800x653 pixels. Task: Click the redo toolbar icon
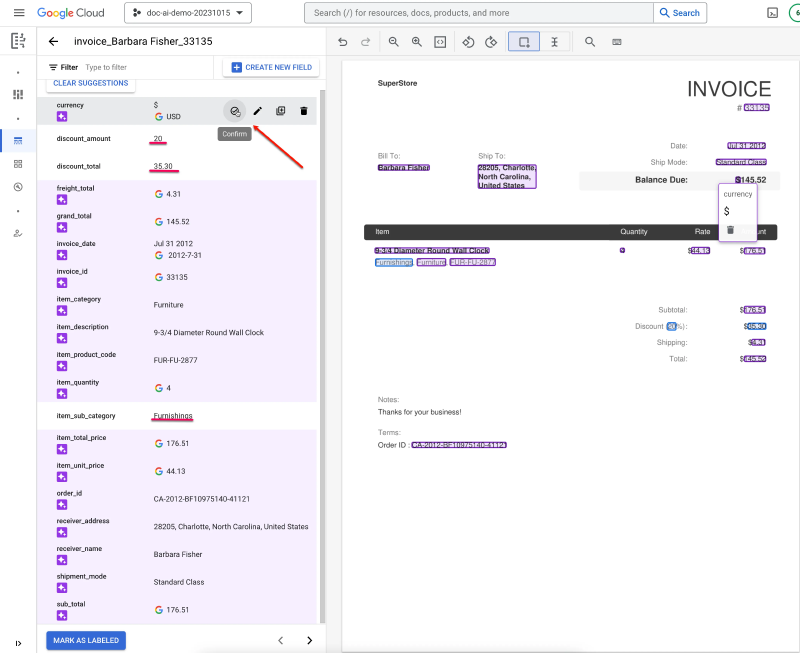pos(365,42)
